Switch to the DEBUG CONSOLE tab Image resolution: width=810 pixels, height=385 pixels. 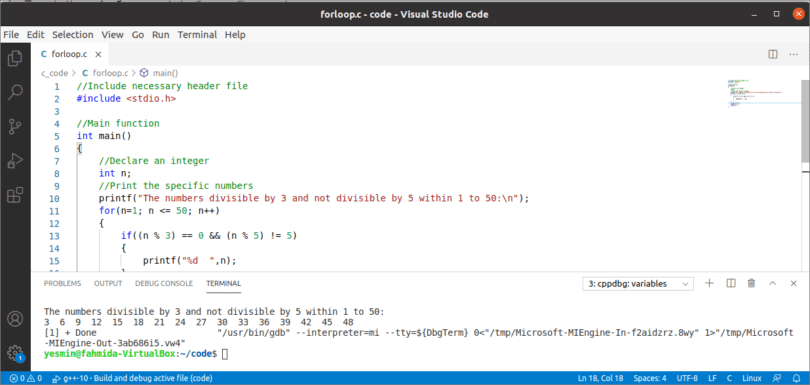(x=164, y=283)
